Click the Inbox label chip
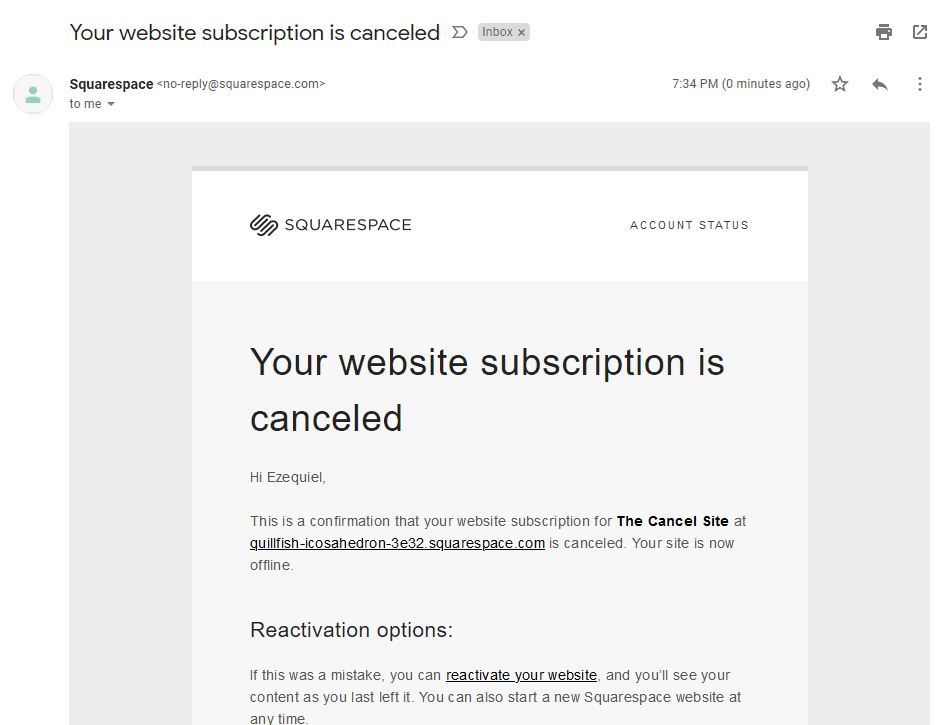The height and width of the screenshot is (725, 943). (497, 32)
